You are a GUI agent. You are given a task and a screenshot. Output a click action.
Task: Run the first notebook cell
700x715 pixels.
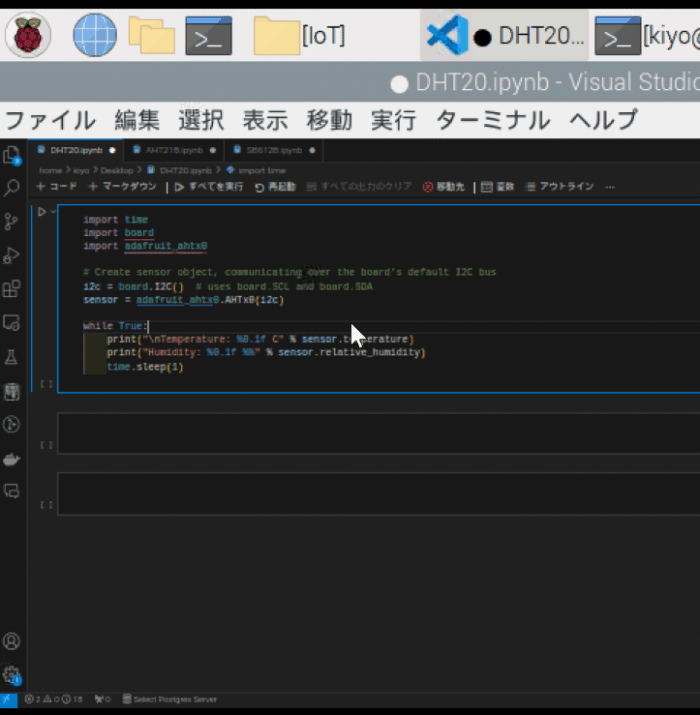tap(41, 212)
